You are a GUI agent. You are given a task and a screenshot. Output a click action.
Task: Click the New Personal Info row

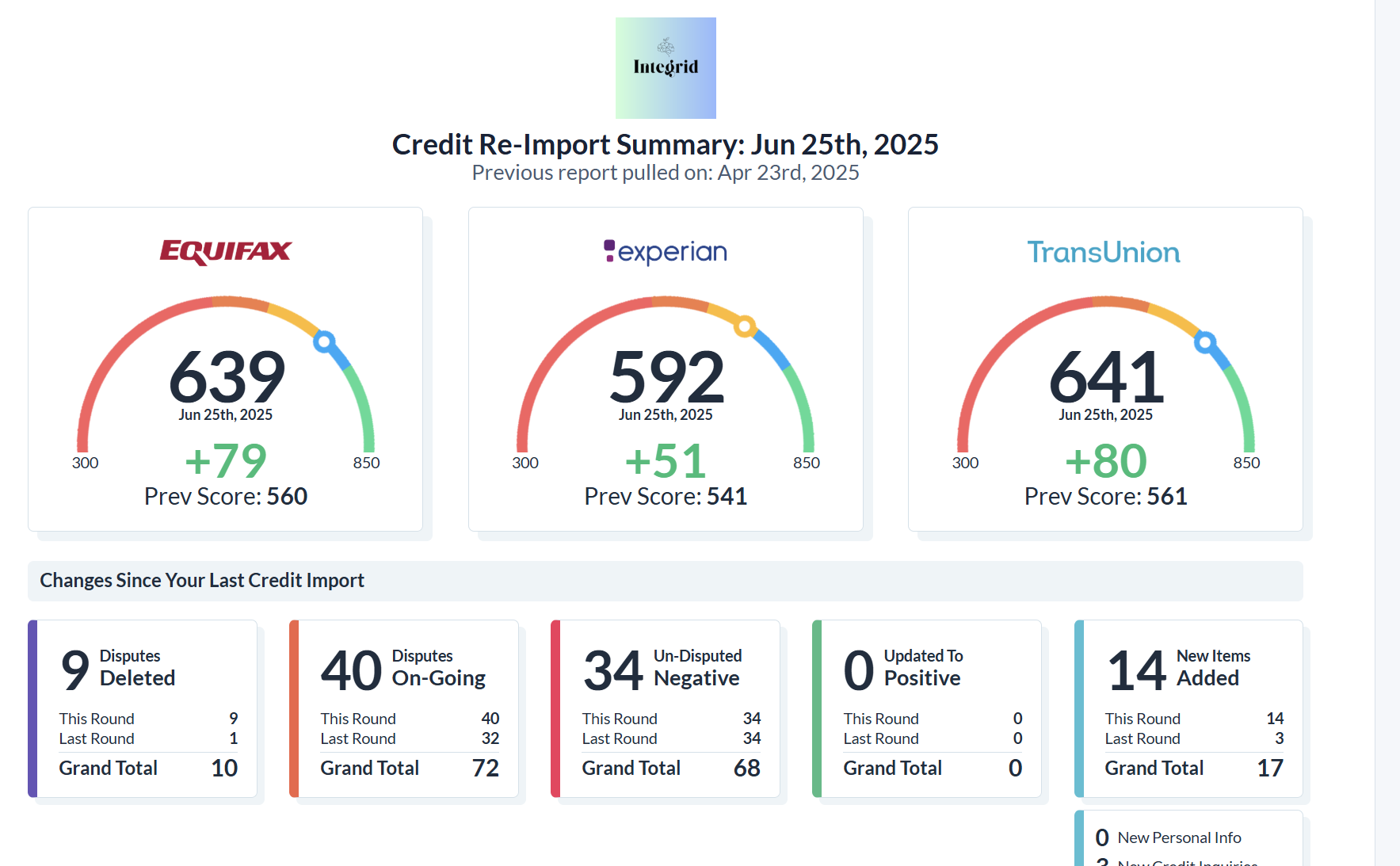click(1178, 837)
